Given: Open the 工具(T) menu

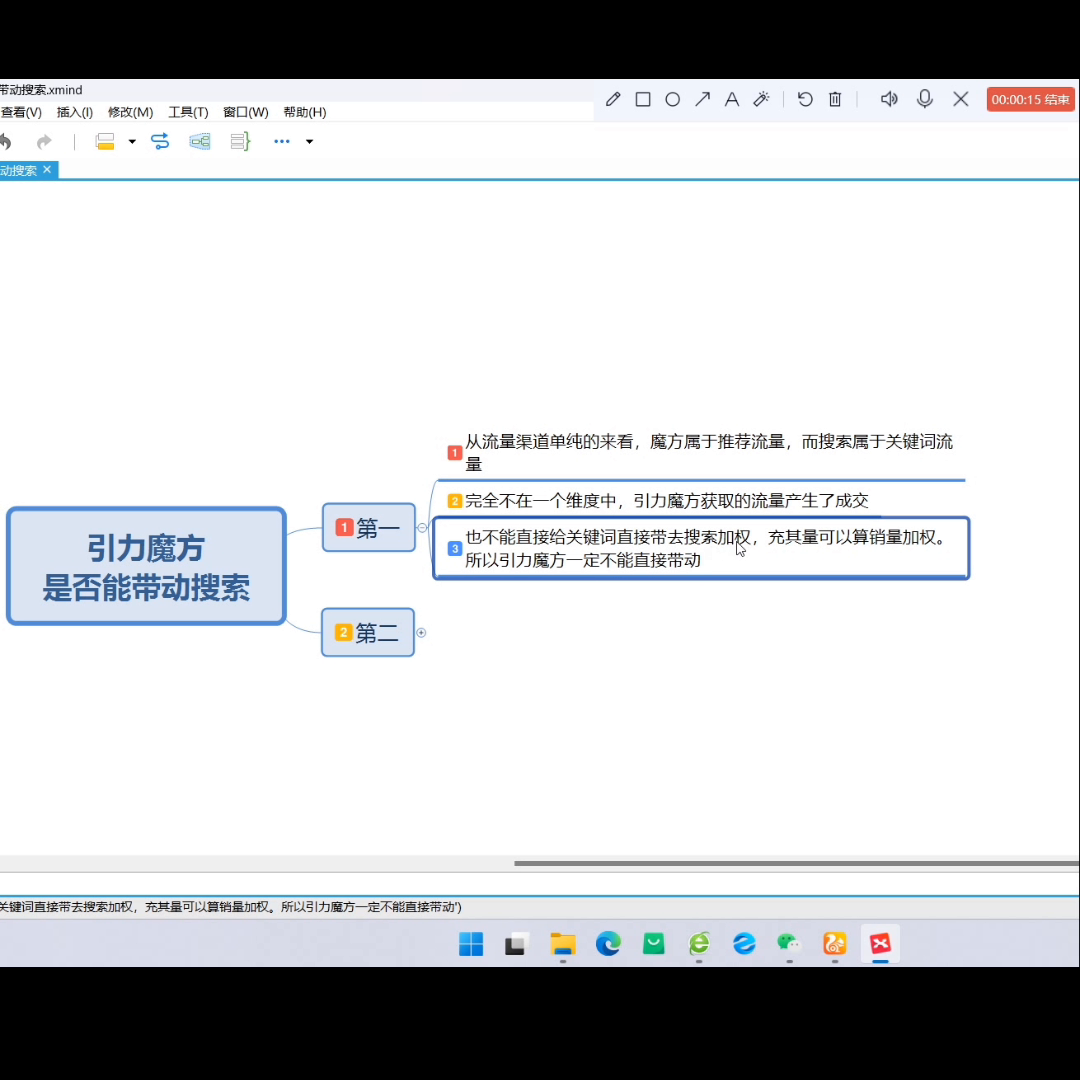Looking at the screenshot, I should click(188, 112).
